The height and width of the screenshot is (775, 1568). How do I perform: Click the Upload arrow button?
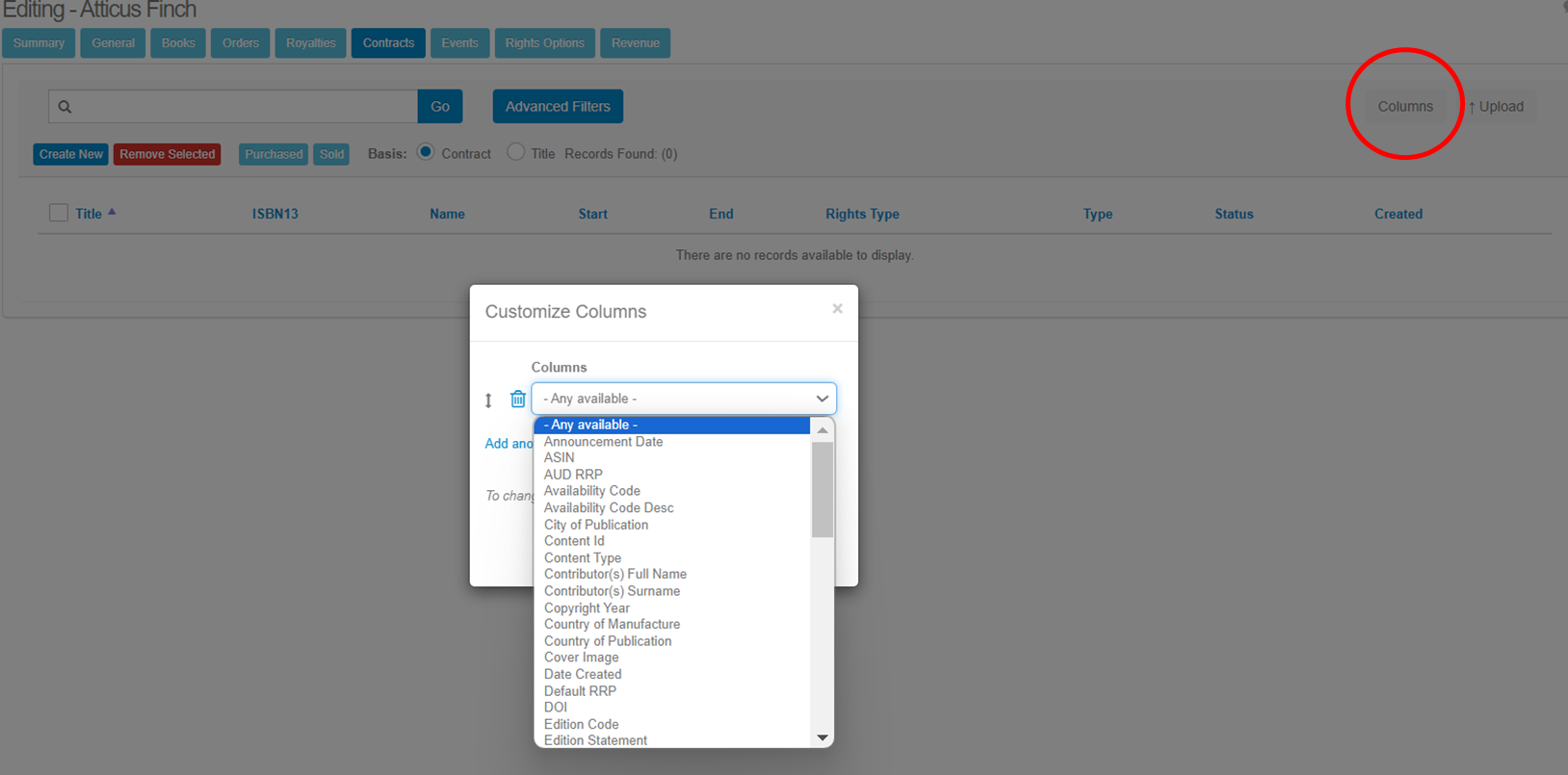(x=1496, y=107)
